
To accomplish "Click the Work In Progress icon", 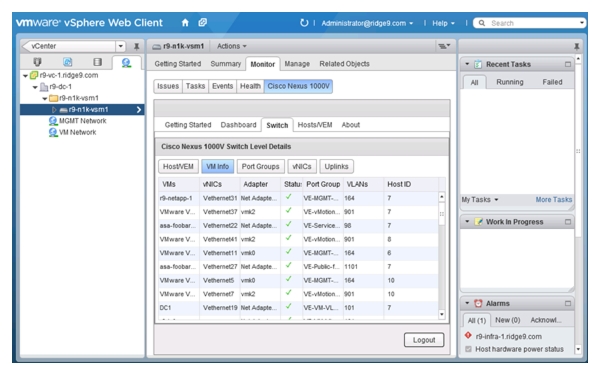I will click(x=478, y=222).
